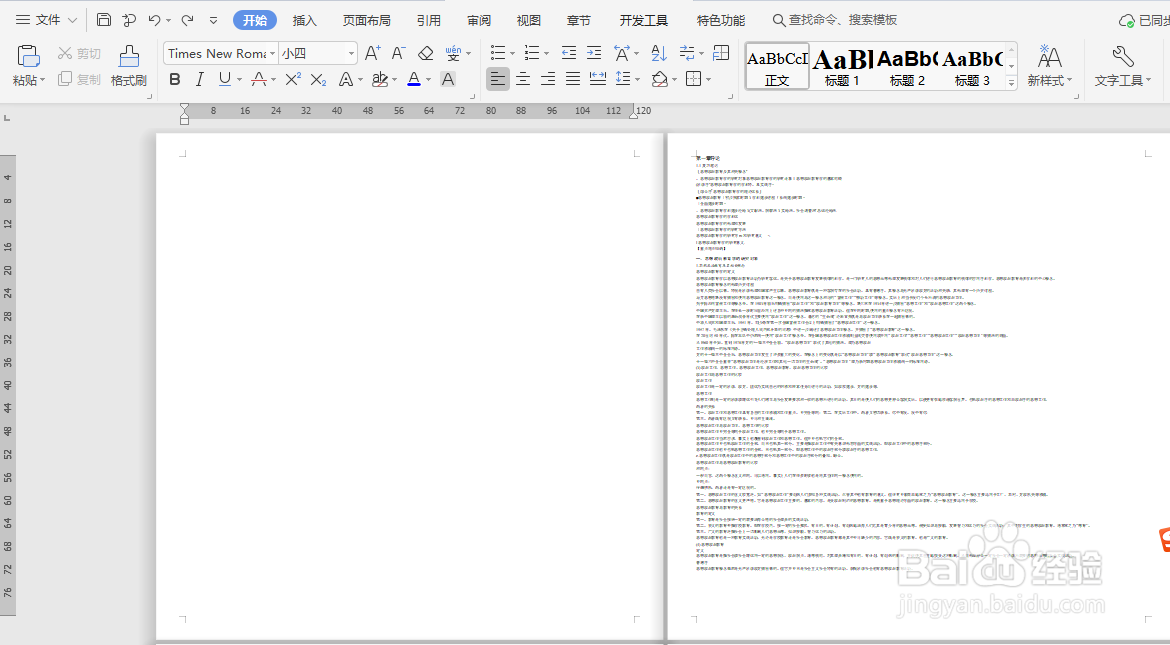
Task: Click the Paste clipboard icon
Action: click(28, 56)
